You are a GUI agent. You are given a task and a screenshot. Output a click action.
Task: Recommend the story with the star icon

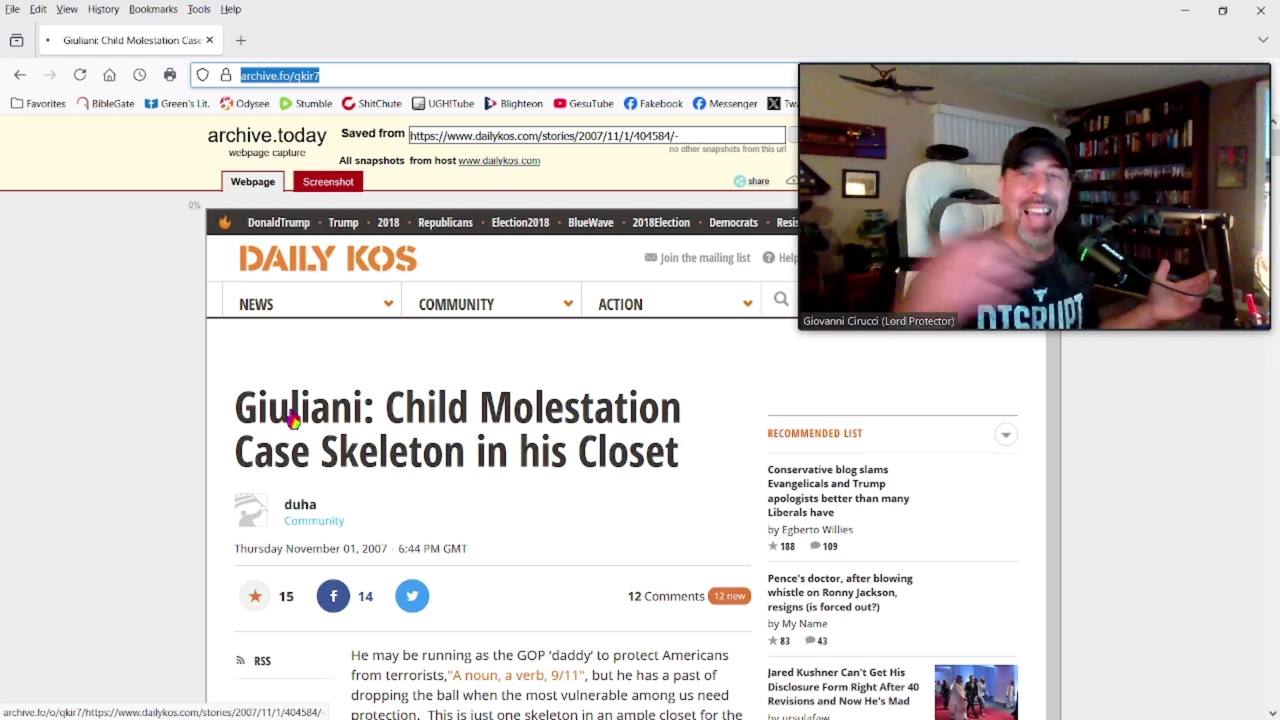point(255,596)
